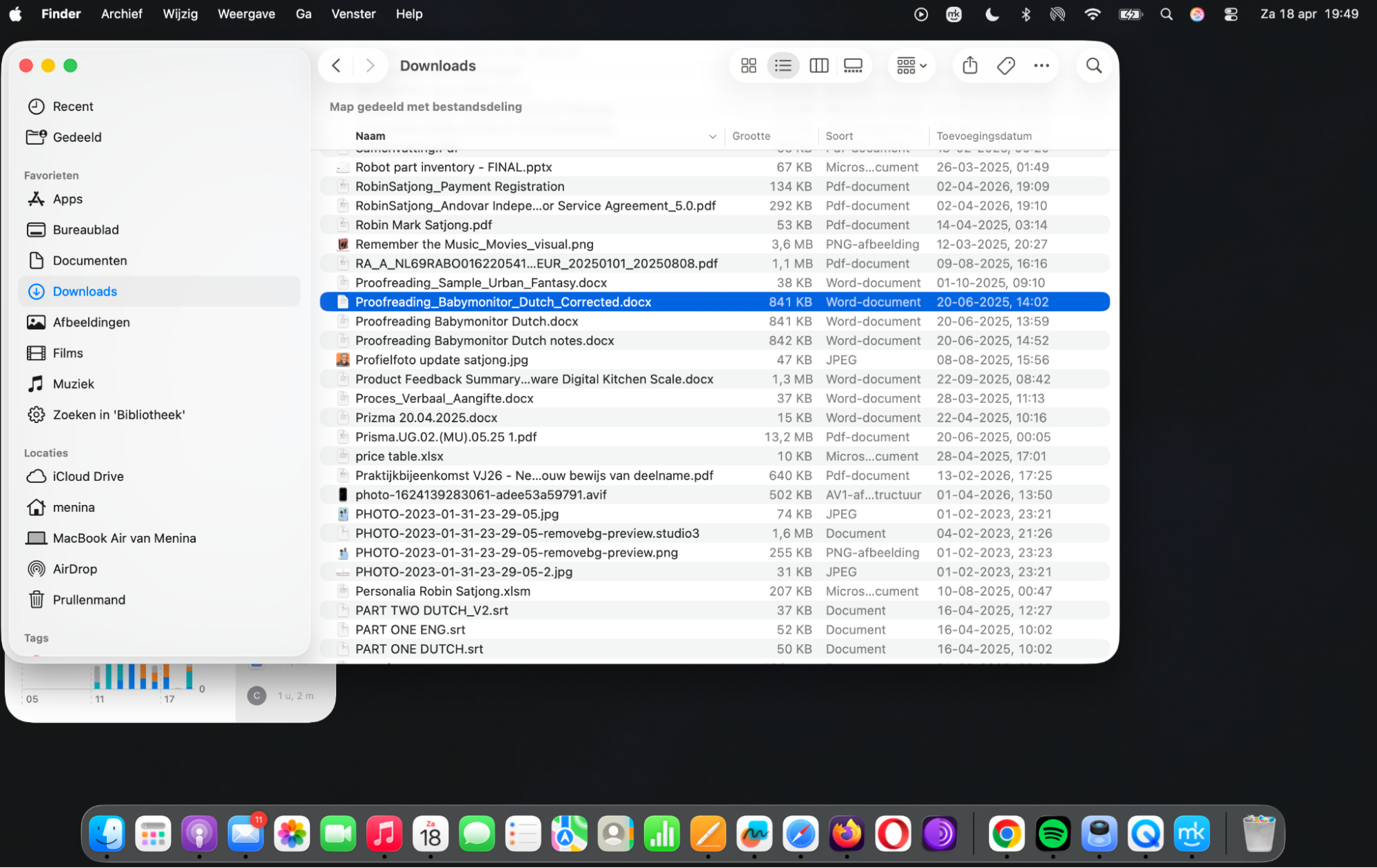
Task: Open Spotify from the Dock
Action: point(1053,834)
